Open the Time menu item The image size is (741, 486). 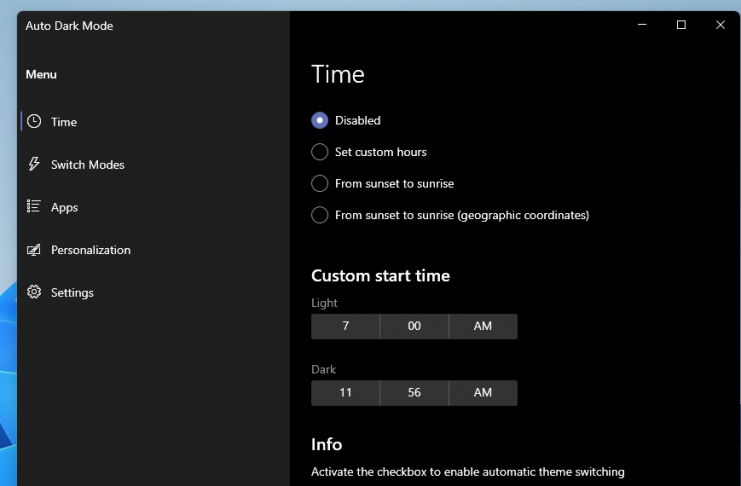click(x=154, y=122)
